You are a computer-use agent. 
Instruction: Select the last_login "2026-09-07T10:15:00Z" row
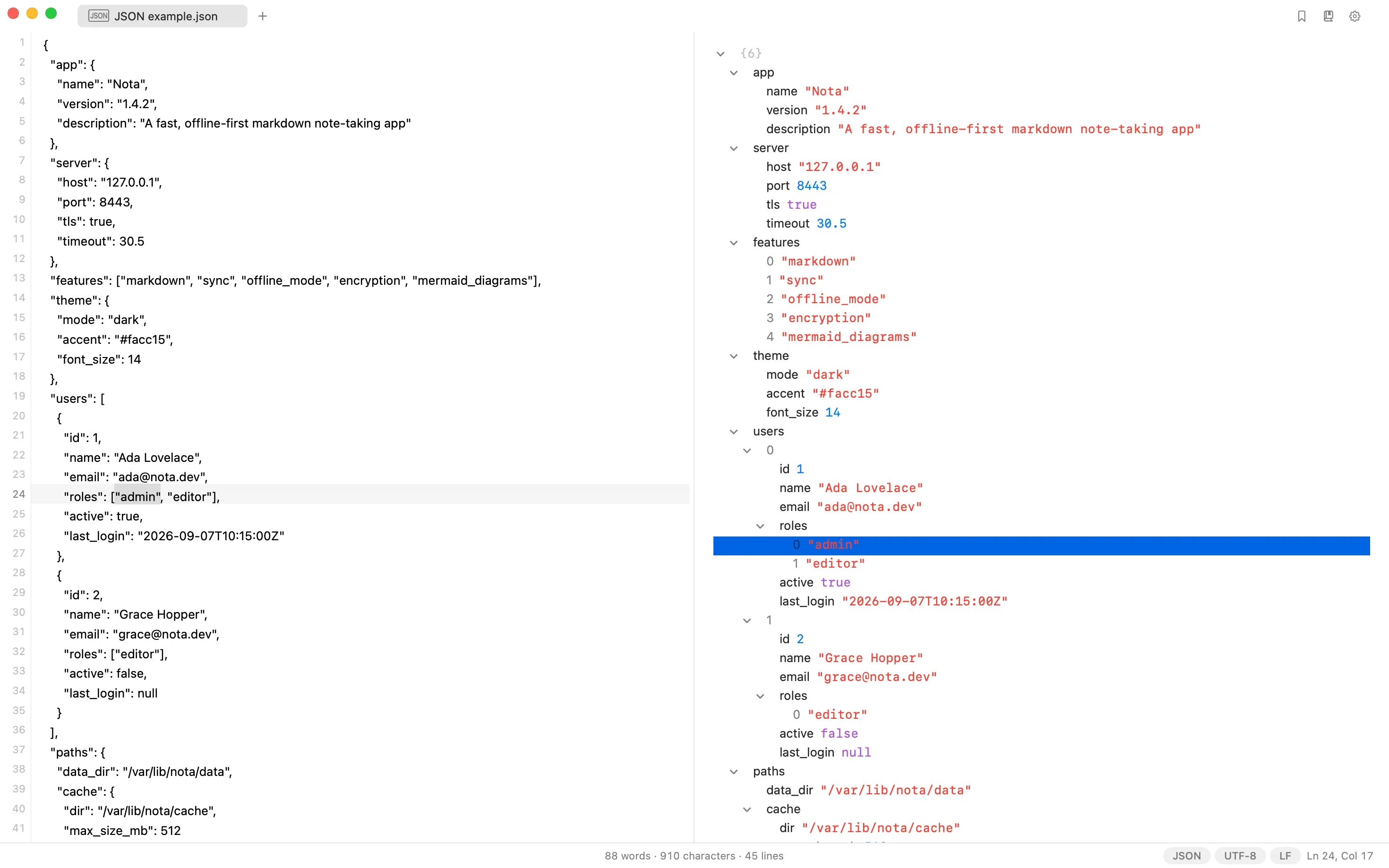[1041, 602]
